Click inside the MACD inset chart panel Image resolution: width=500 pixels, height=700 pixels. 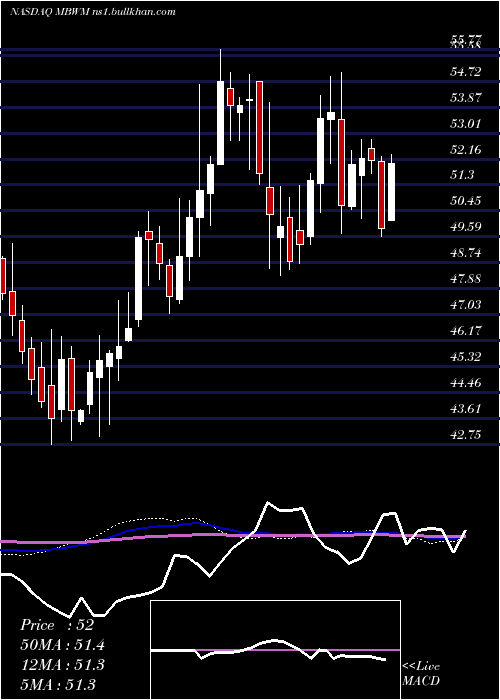pos(275,650)
